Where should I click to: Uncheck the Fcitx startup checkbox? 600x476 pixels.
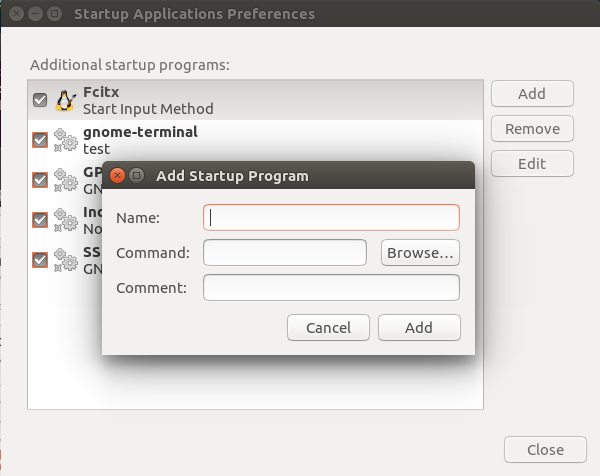(40, 100)
